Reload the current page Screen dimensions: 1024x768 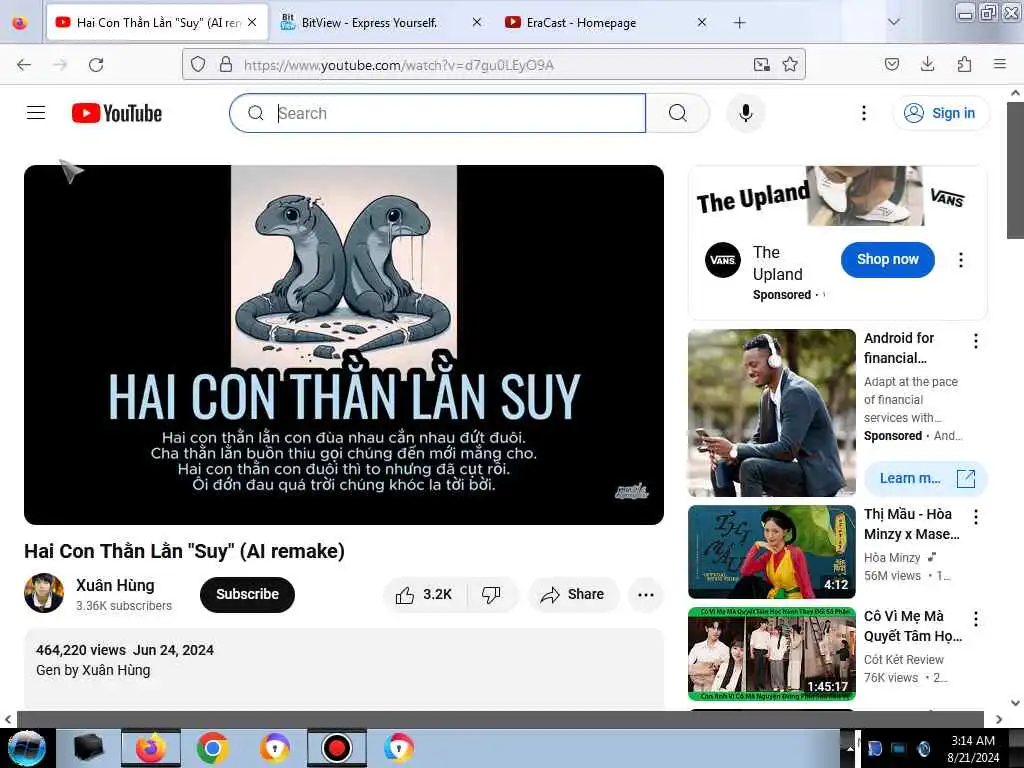click(96, 65)
